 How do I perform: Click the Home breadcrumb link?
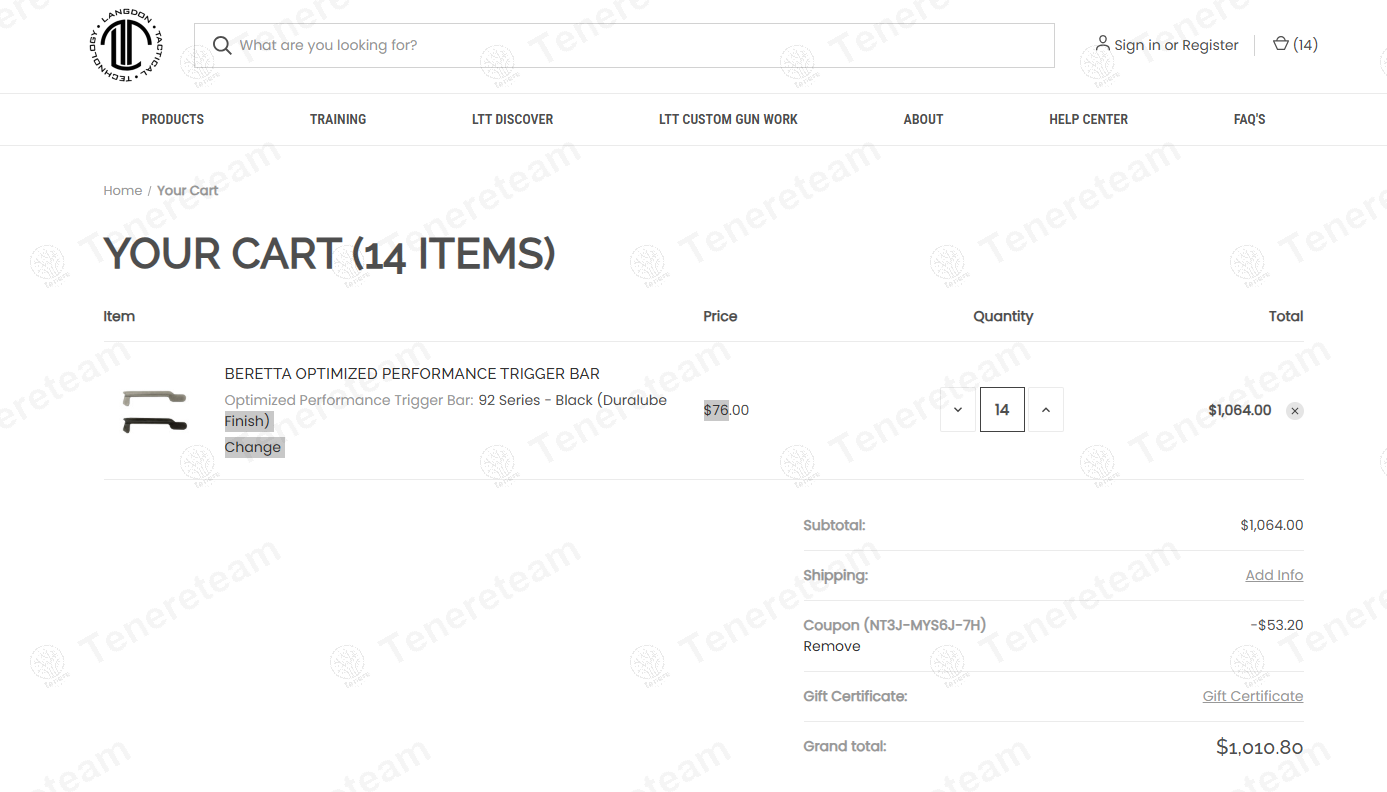(122, 190)
